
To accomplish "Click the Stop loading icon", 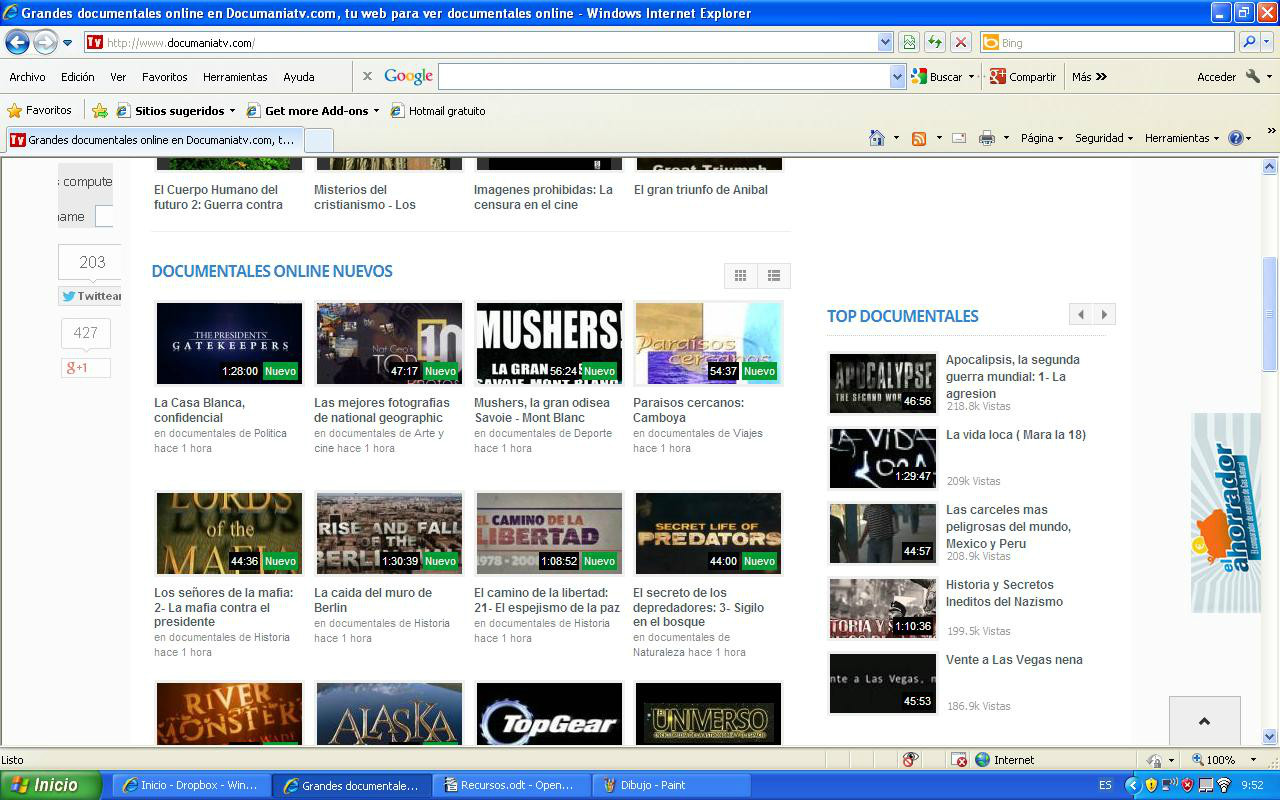I will click(x=960, y=42).
